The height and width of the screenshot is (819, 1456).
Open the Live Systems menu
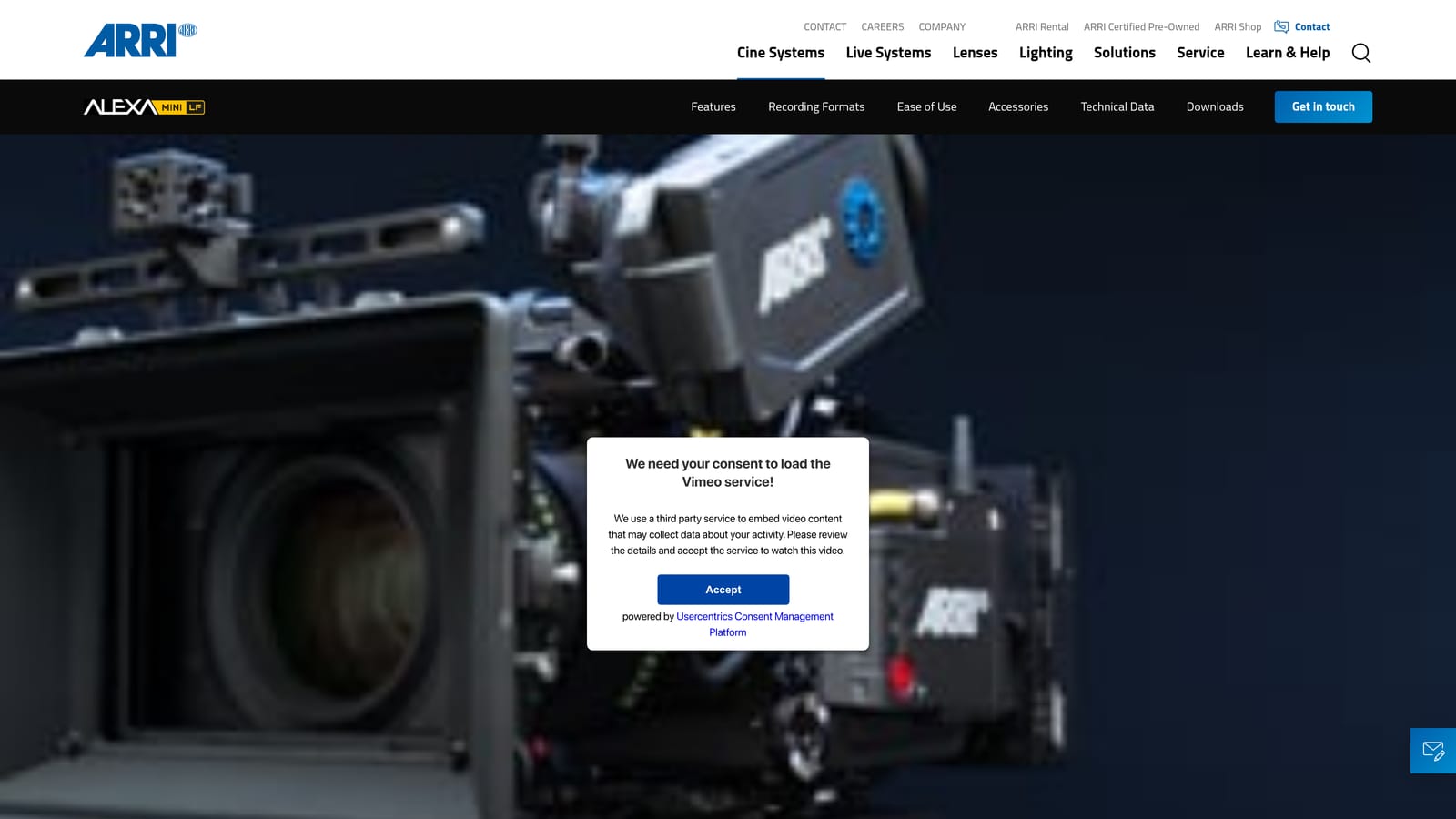click(x=888, y=53)
